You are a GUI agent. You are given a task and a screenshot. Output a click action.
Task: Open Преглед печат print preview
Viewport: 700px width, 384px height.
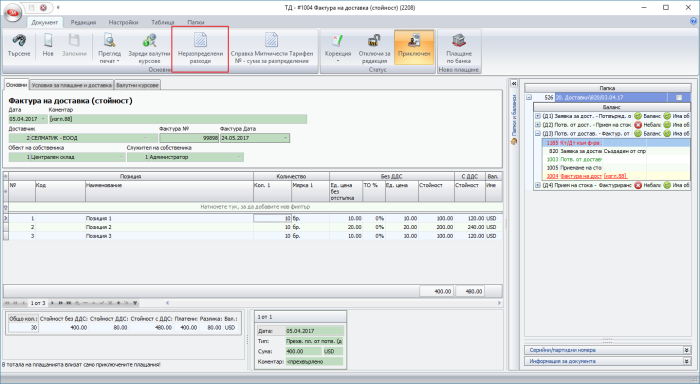(x=109, y=48)
